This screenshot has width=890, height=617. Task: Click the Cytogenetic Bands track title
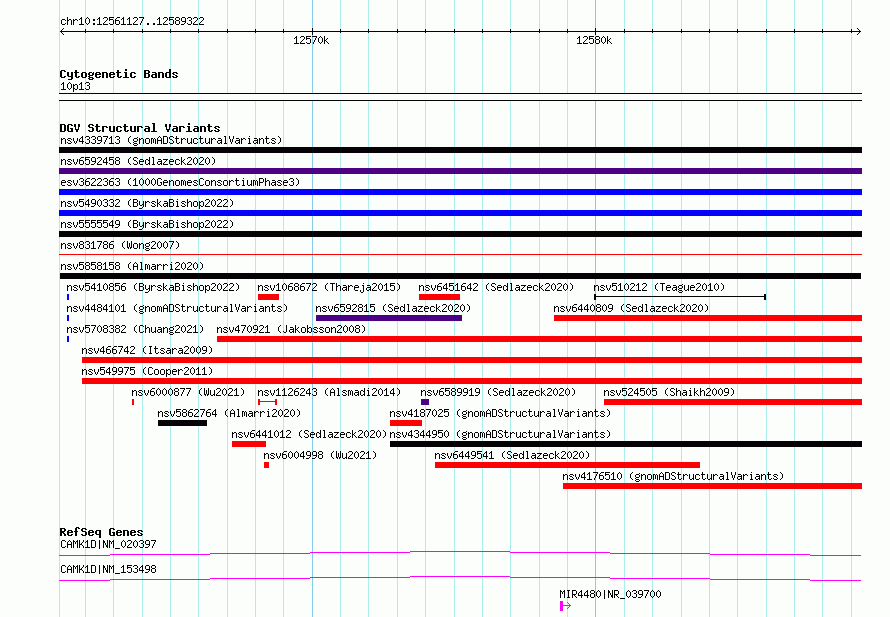pyautogui.click(x=119, y=74)
